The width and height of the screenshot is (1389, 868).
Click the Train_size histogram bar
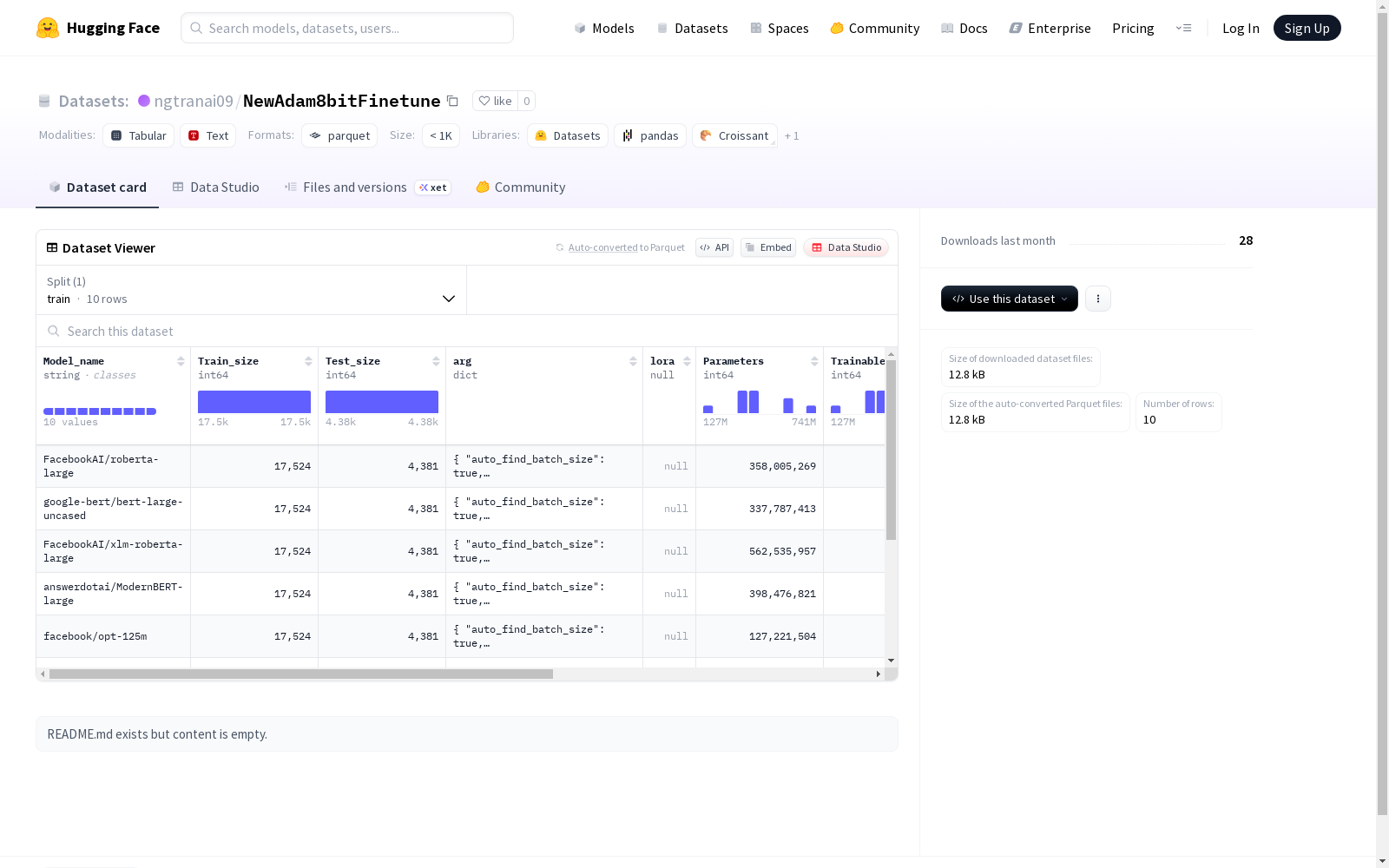point(254,402)
